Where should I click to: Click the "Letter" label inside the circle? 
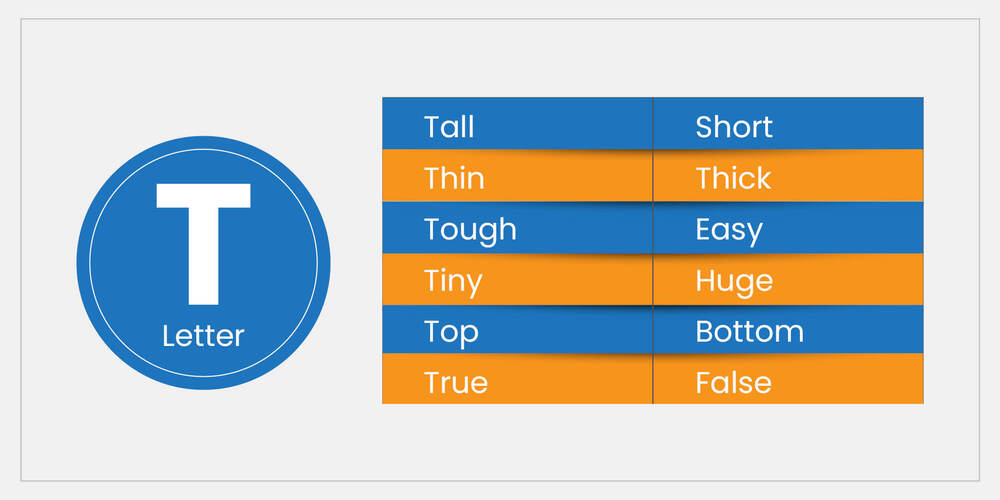pos(203,336)
